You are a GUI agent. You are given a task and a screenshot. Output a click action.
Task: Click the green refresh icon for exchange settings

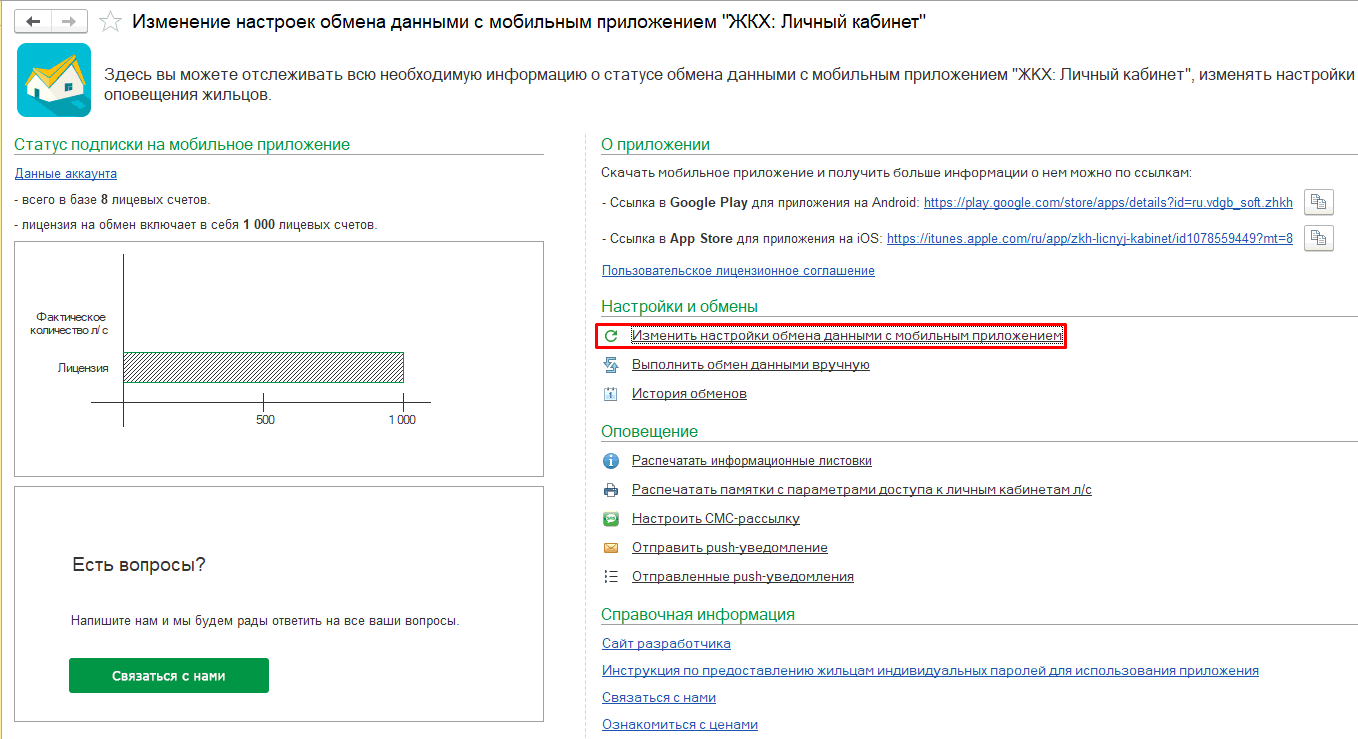pyautogui.click(x=611, y=336)
